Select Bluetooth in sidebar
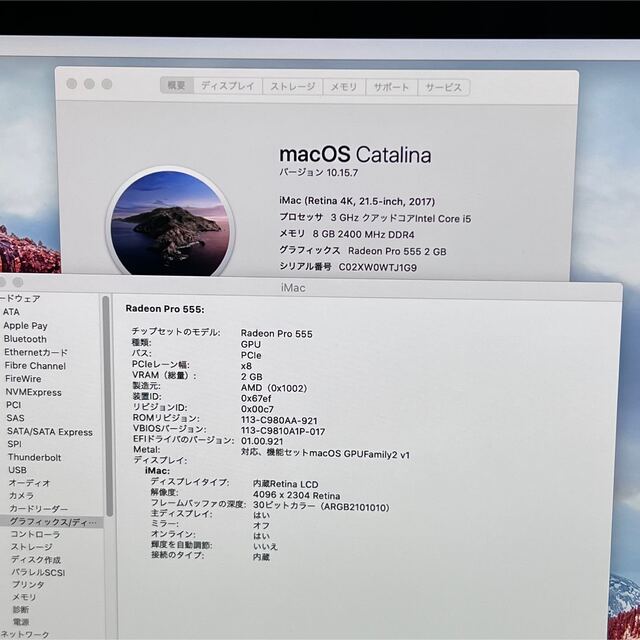The height and width of the screenshot is (640, 640). (25, 339)
